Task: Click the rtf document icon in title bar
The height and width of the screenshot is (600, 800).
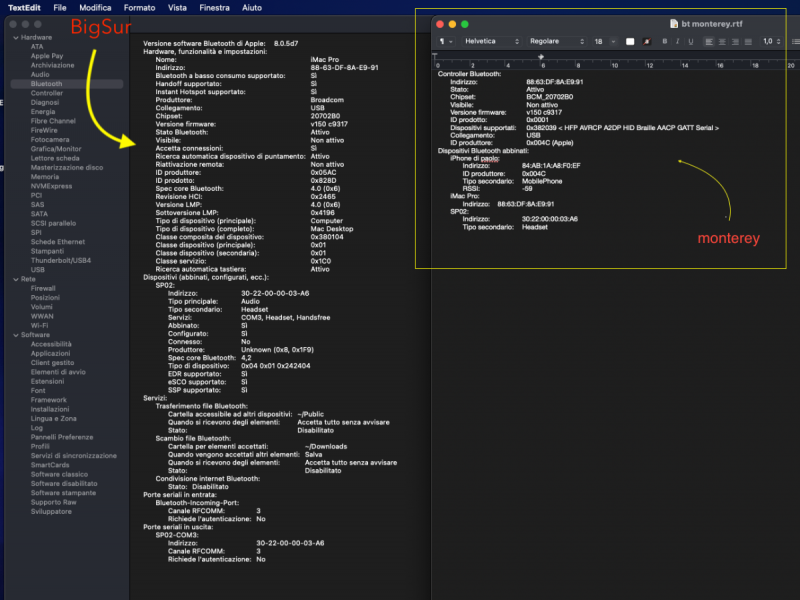Action: pyautogui.click(x=673, y=22)
